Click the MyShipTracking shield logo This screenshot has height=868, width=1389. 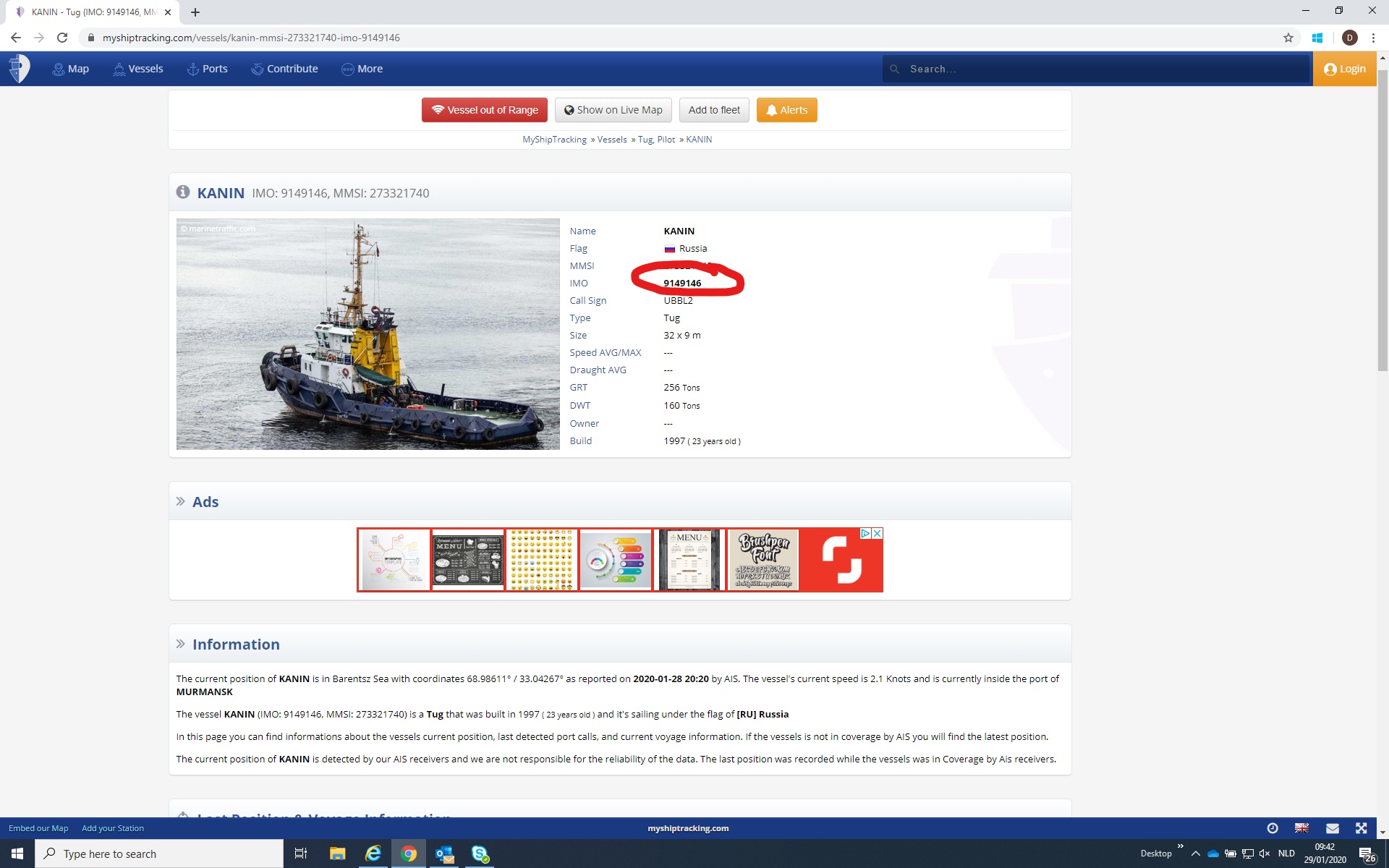pos(20,69)
